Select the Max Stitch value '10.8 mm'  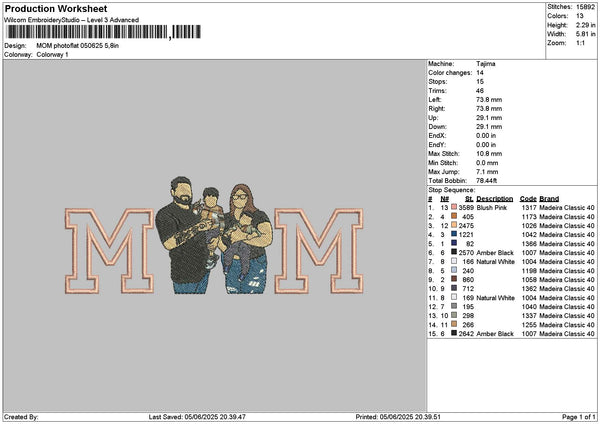(x=489, y=153)
